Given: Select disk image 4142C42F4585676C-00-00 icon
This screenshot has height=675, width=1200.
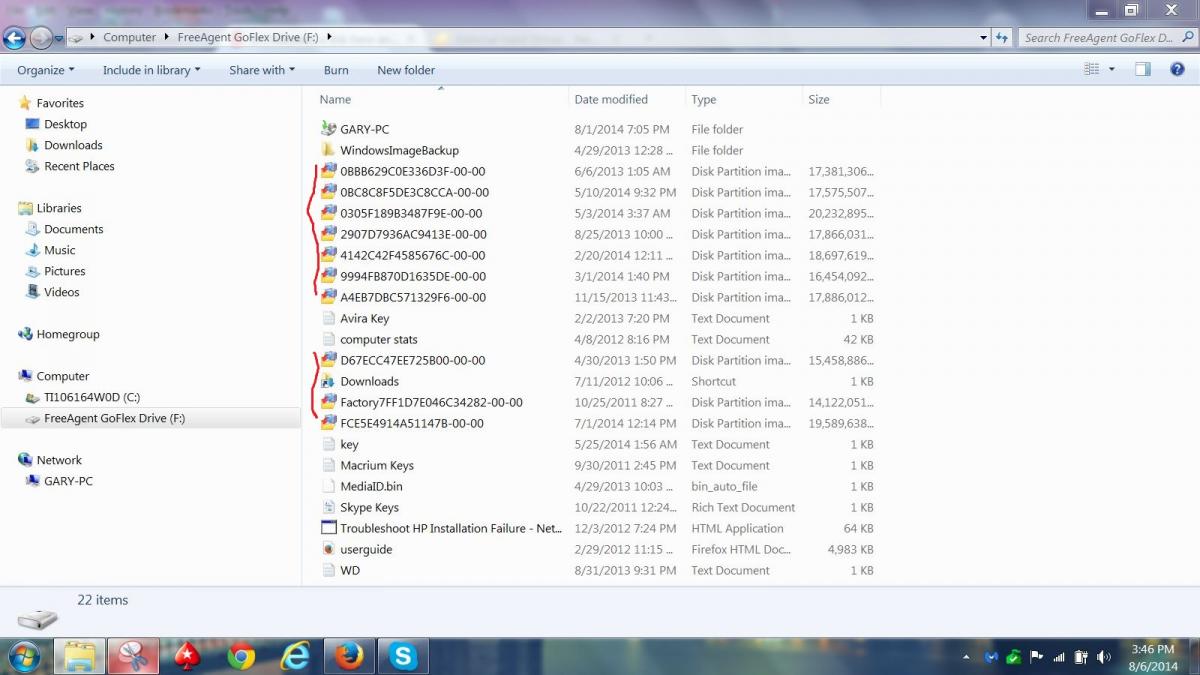Looking at the screenshot, I should pos(329,255).
